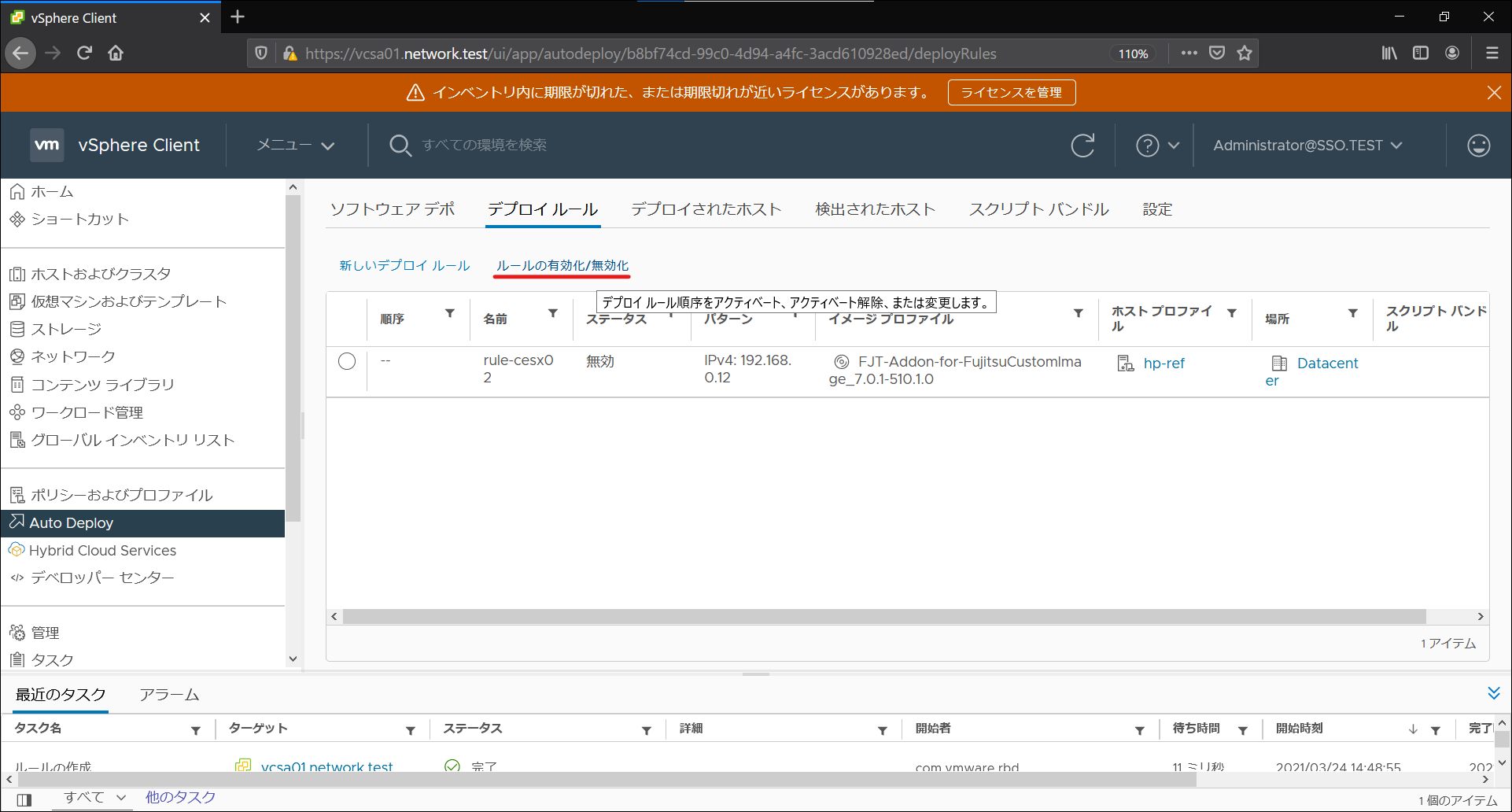
Task: Select ホストおよびクラスタ in the sidebar
Action: click(x=101, y=274)
